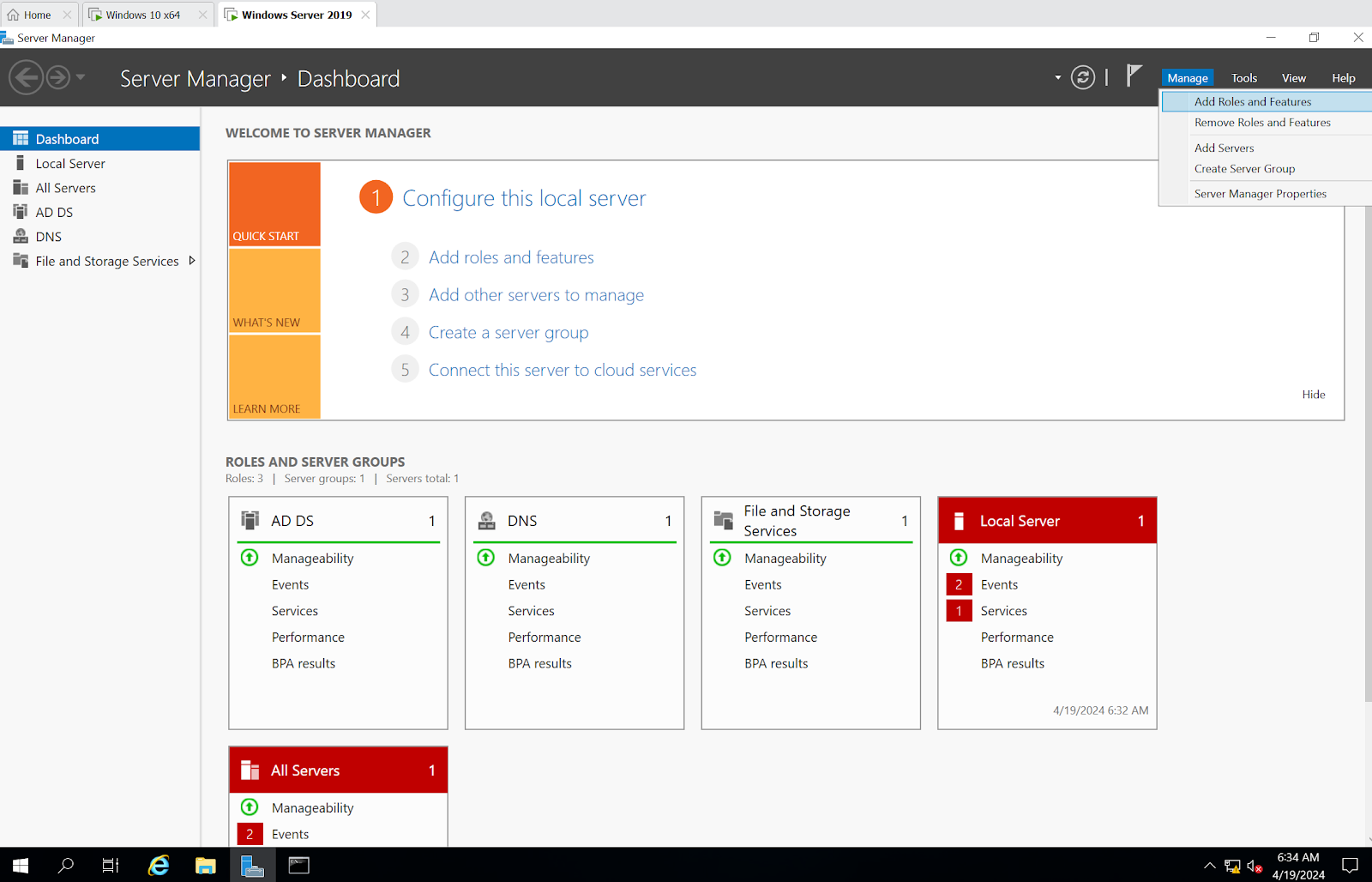
Task: Click the Local Server sidebar icon
Action: [21, 163]
